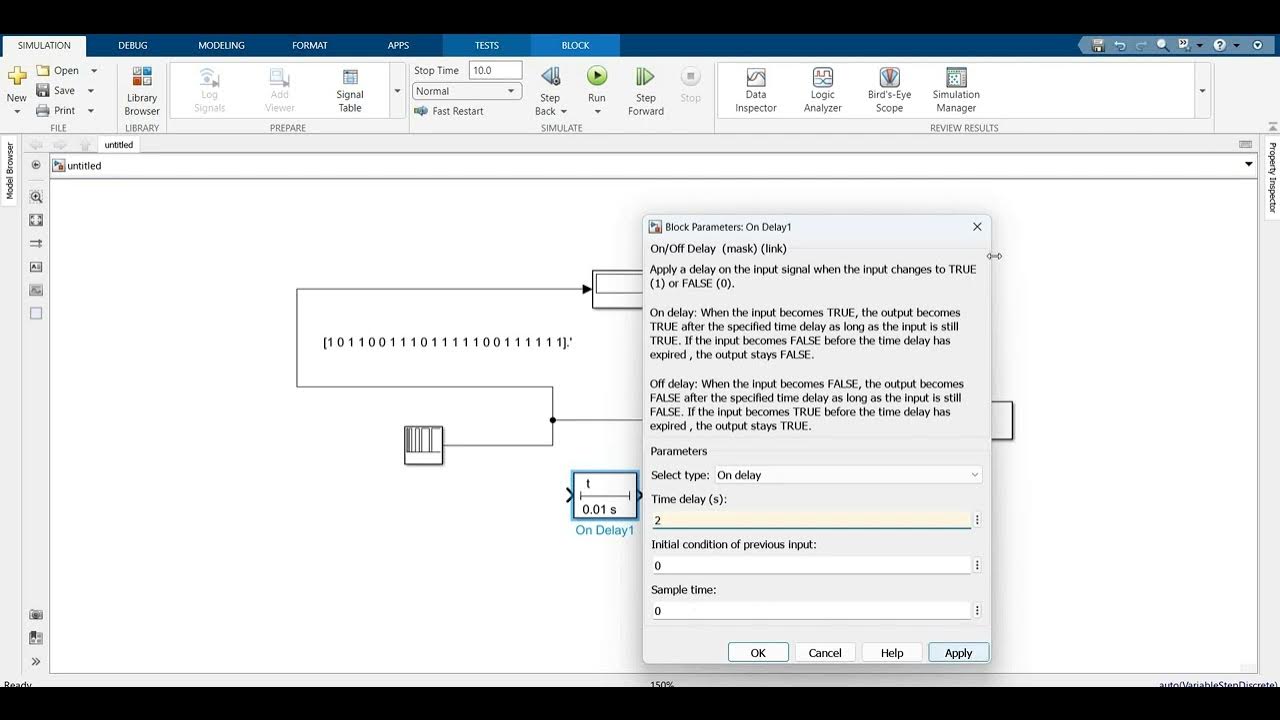Click the Stop Time value field

click(x=496, y=70)
